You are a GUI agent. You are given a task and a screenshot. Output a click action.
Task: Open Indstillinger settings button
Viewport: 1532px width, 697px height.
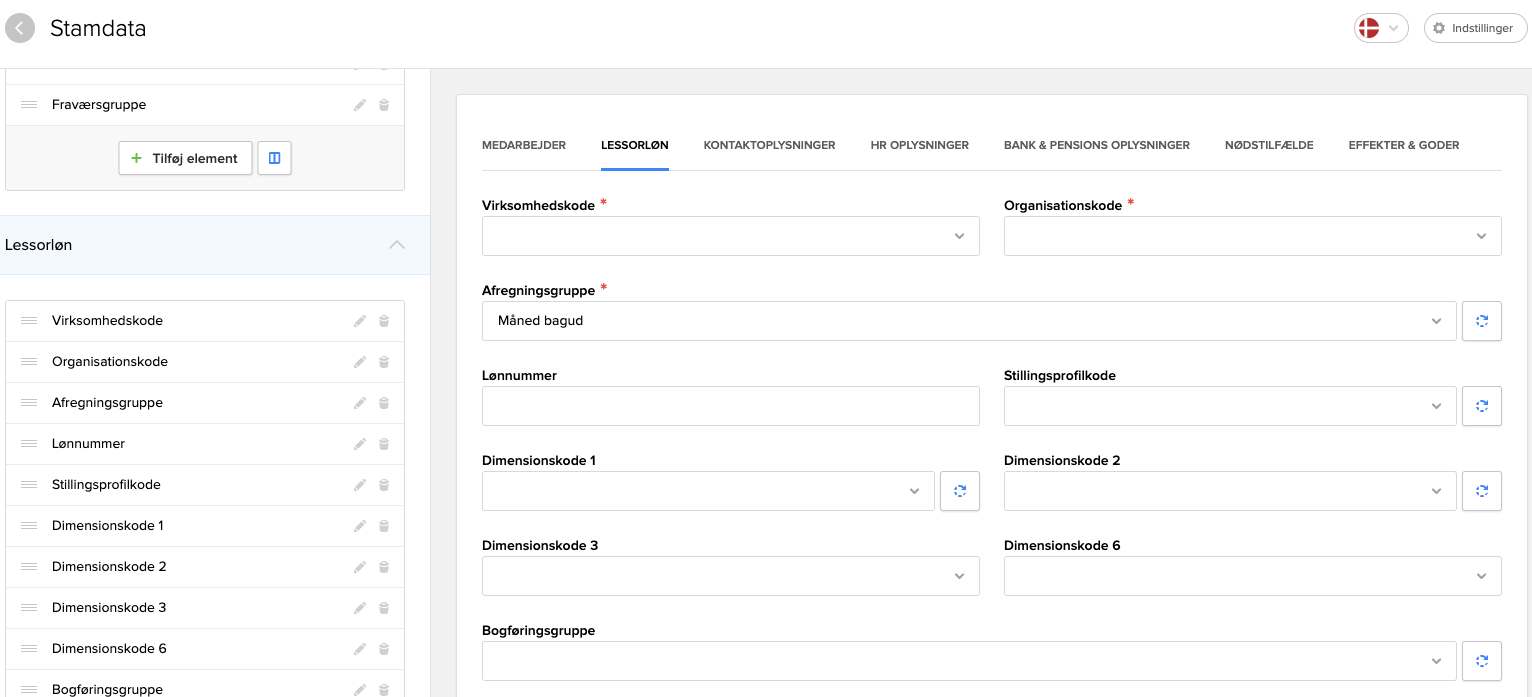[x=1475, y=28]
